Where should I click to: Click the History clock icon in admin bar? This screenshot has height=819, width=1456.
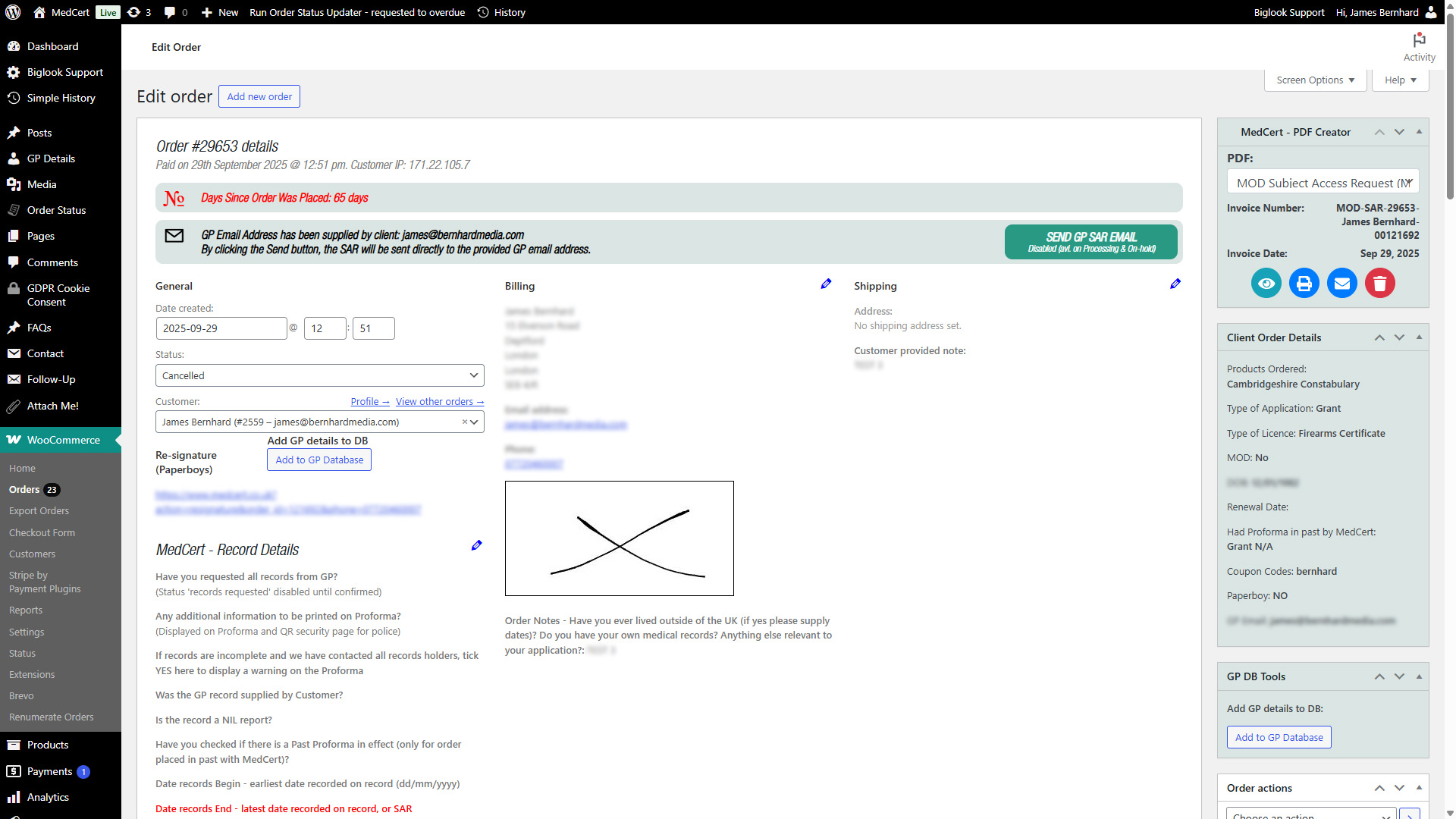click(x=483, y=12)
